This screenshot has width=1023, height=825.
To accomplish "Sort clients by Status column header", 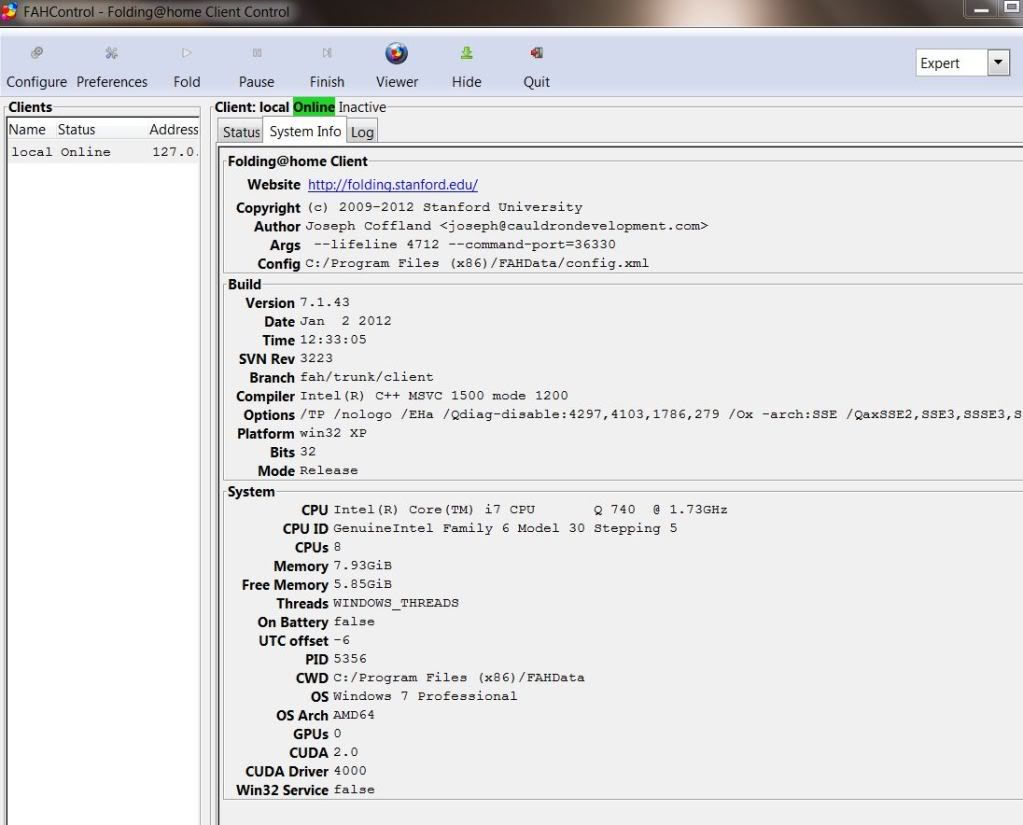I will (76, 129).
